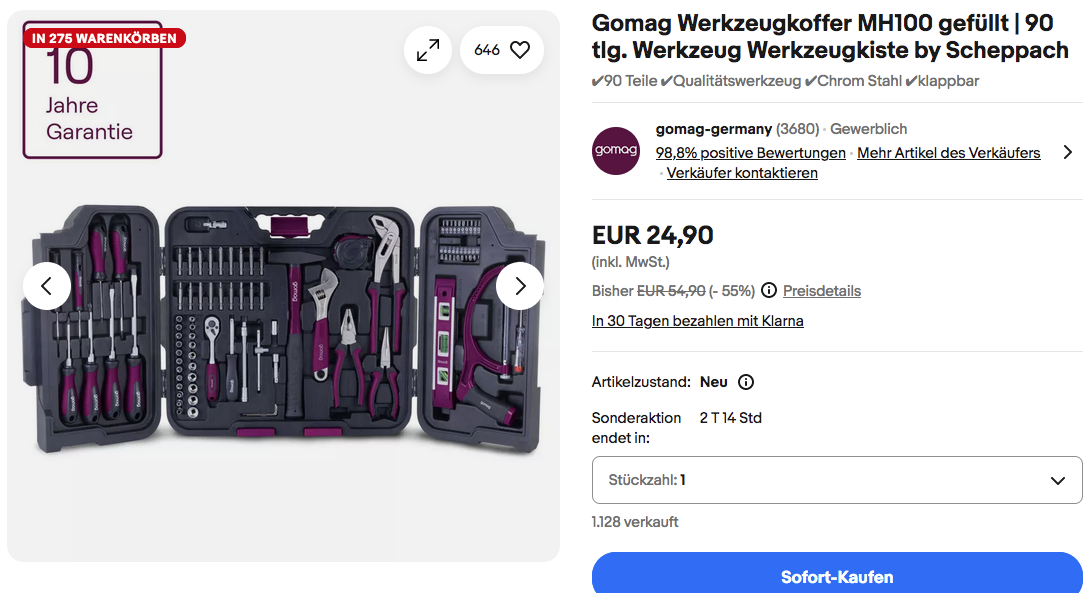The height and width of the screenshot is (593, 1092).
Task: Click the dropdown arrow in Stückzahl field
Action: point(1058,480)
